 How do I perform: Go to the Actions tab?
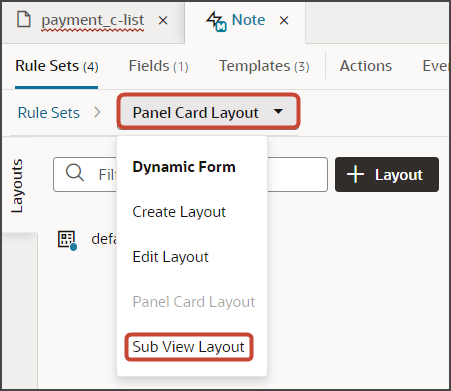(x=366, y=66)
